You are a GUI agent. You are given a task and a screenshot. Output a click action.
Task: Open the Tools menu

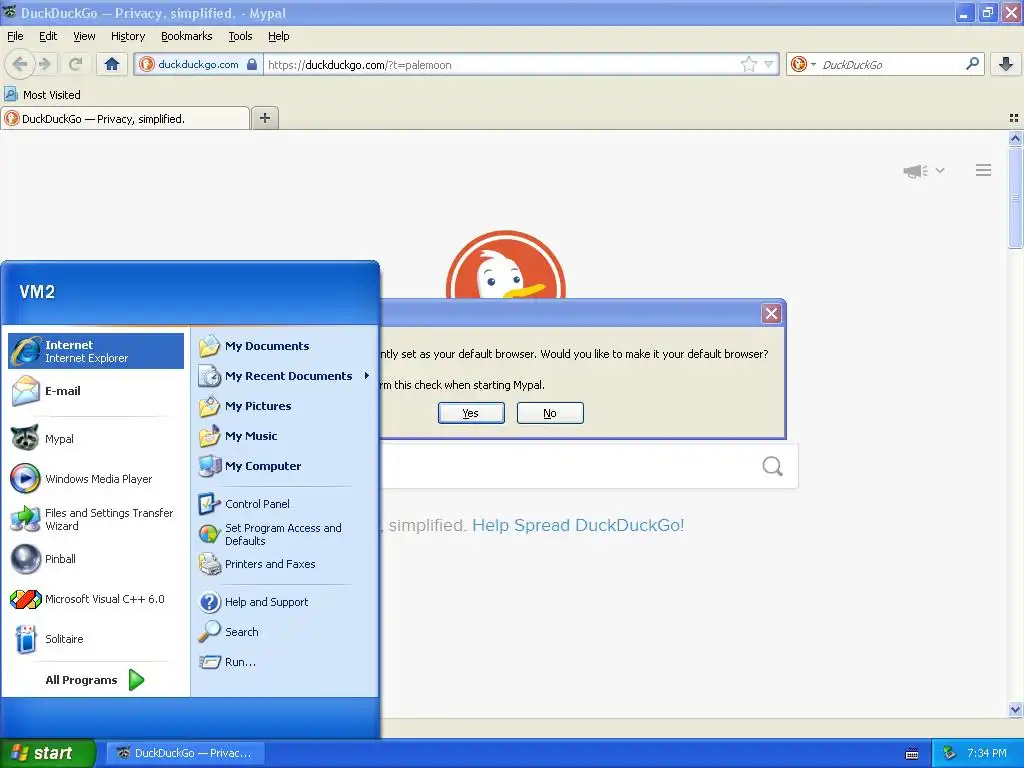[x=240, y=36]
